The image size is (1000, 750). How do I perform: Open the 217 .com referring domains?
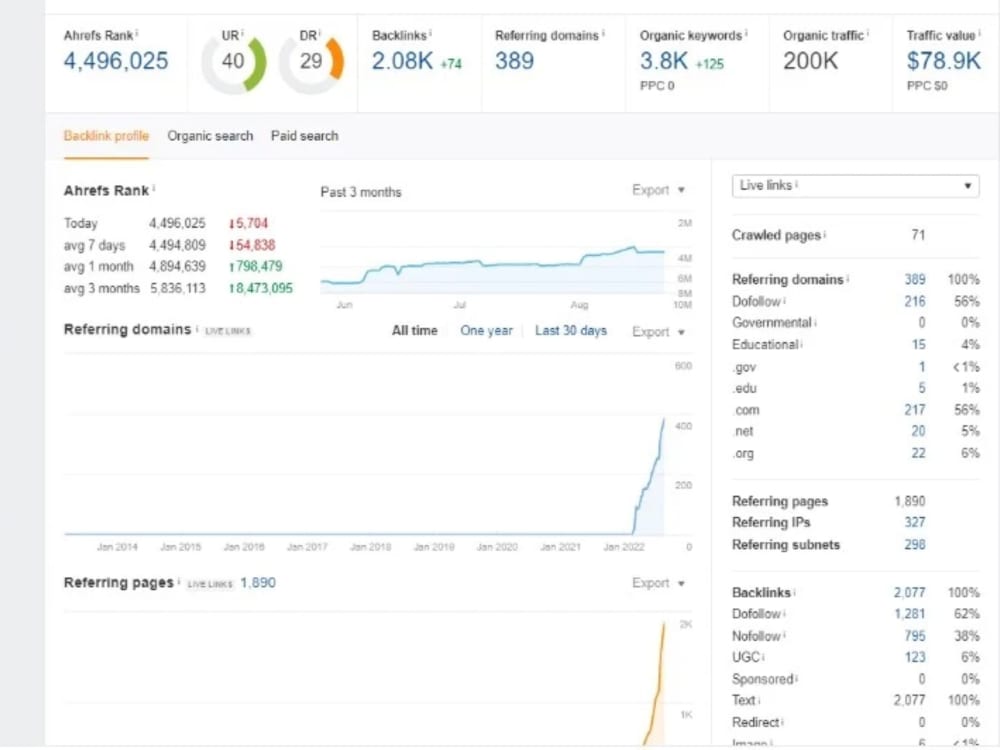point(915,409)
